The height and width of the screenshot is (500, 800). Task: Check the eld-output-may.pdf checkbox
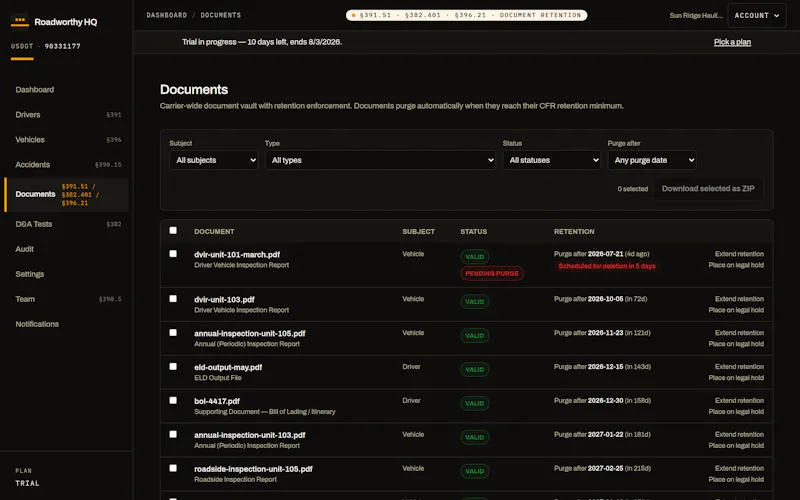[173, 367]
